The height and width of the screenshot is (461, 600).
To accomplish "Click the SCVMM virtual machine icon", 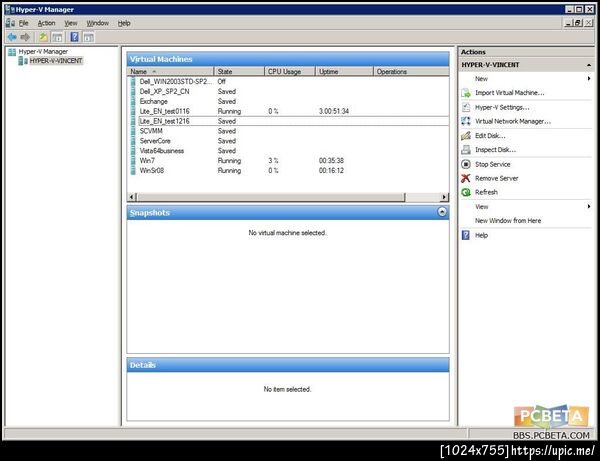I will pyautogui.click(x=133, y=131).
